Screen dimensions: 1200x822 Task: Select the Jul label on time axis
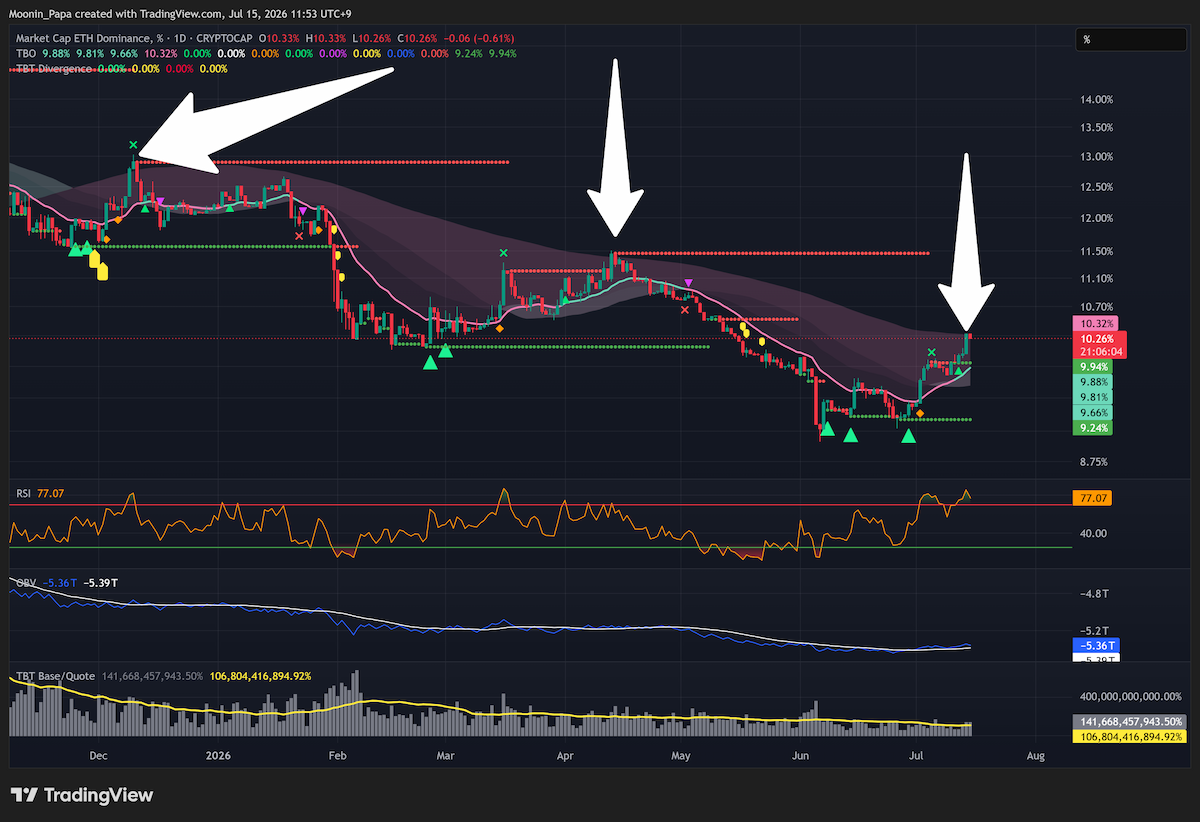(x=918, y=757)
